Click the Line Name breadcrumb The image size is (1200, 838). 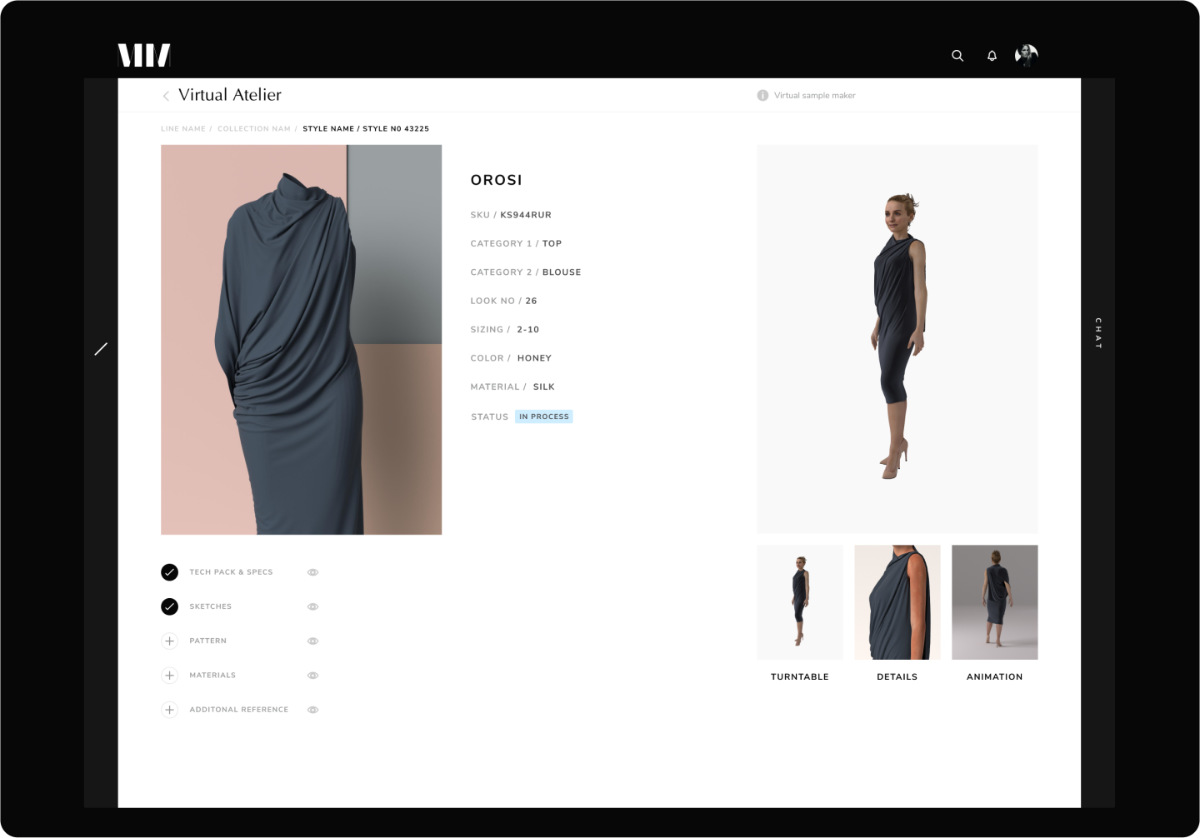[x=183, y=129]
